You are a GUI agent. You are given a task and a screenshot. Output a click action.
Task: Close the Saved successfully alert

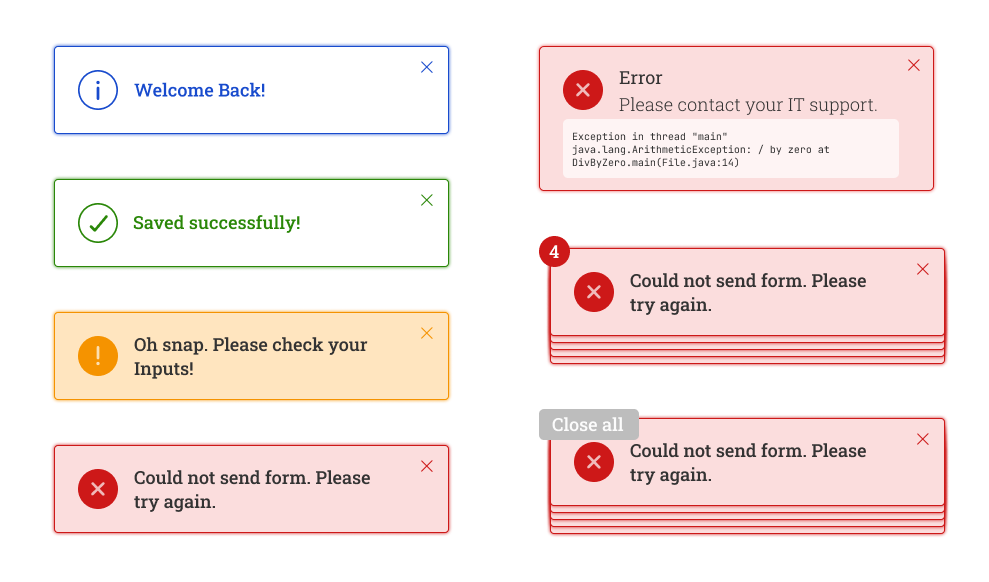click(x=426, y=200)
